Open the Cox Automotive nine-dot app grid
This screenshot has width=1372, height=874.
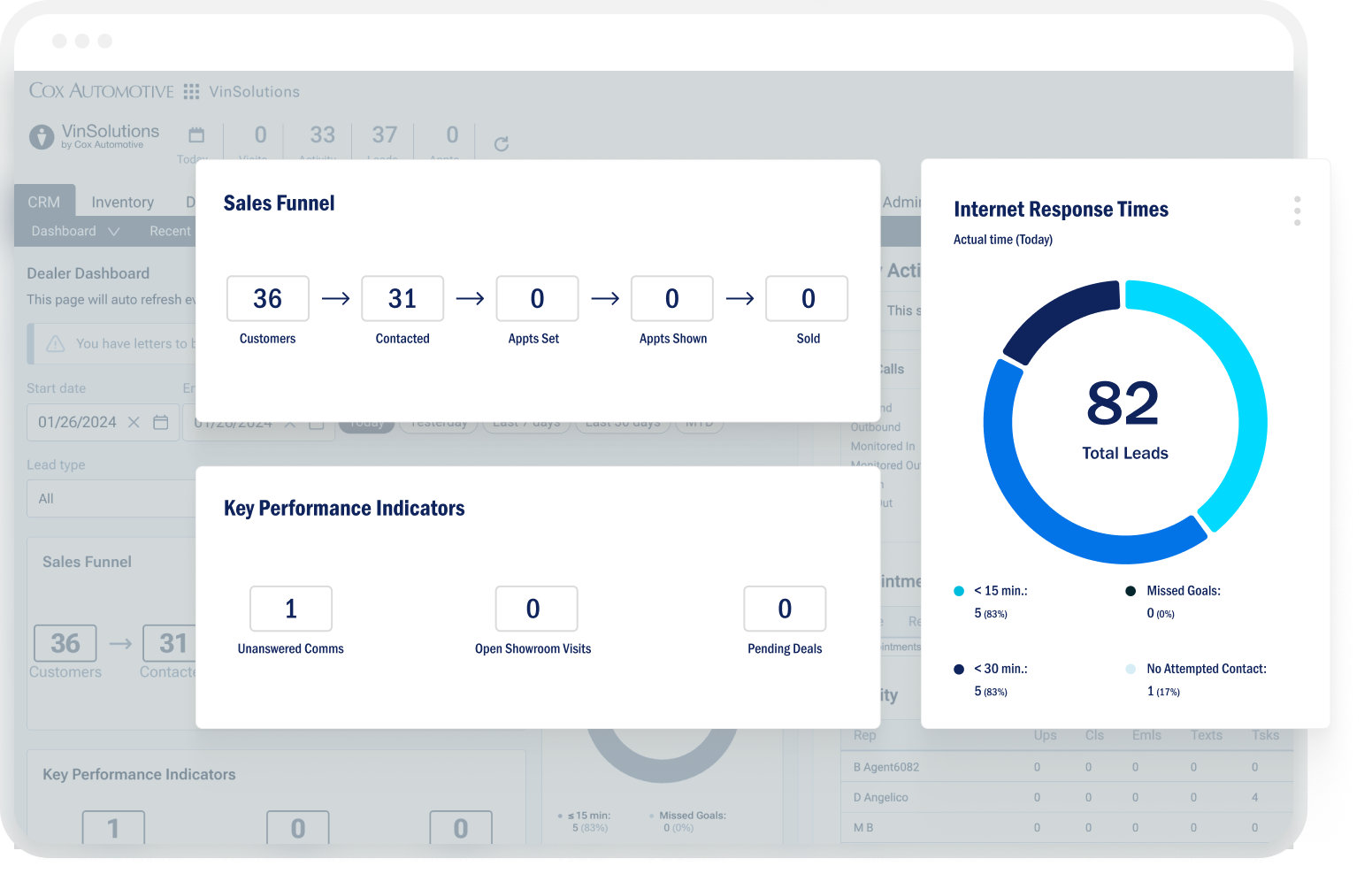pyautogui.click(x=191, y=91)
